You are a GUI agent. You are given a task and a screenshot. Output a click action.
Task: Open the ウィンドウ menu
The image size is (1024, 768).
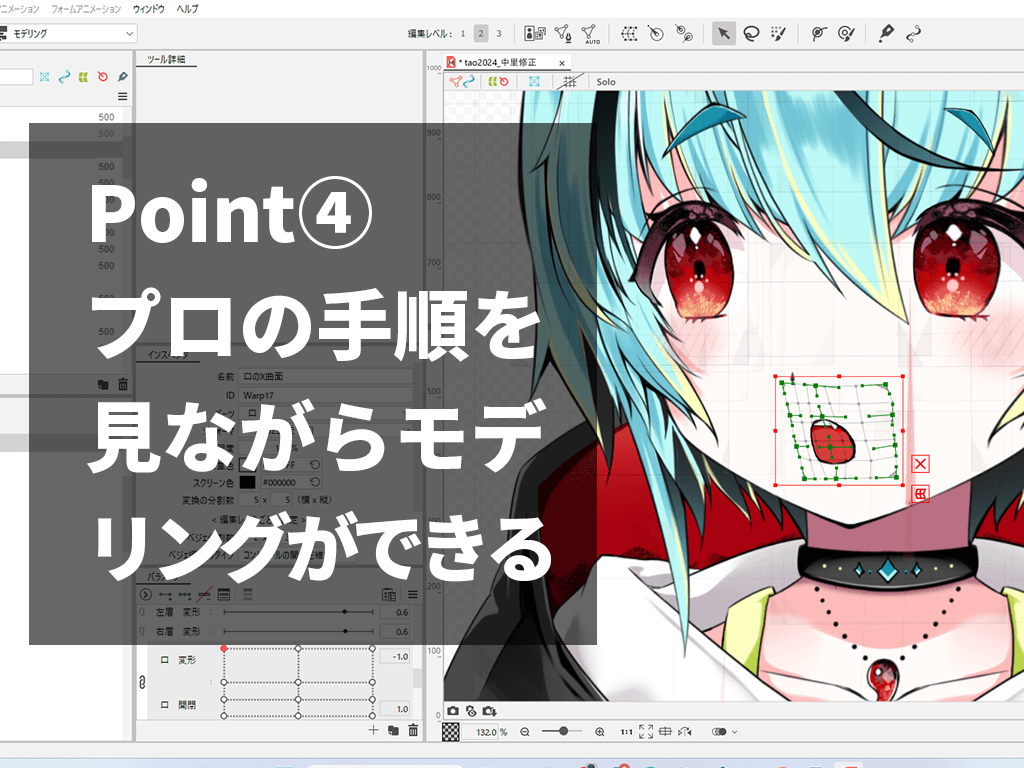tap(148, 9)
